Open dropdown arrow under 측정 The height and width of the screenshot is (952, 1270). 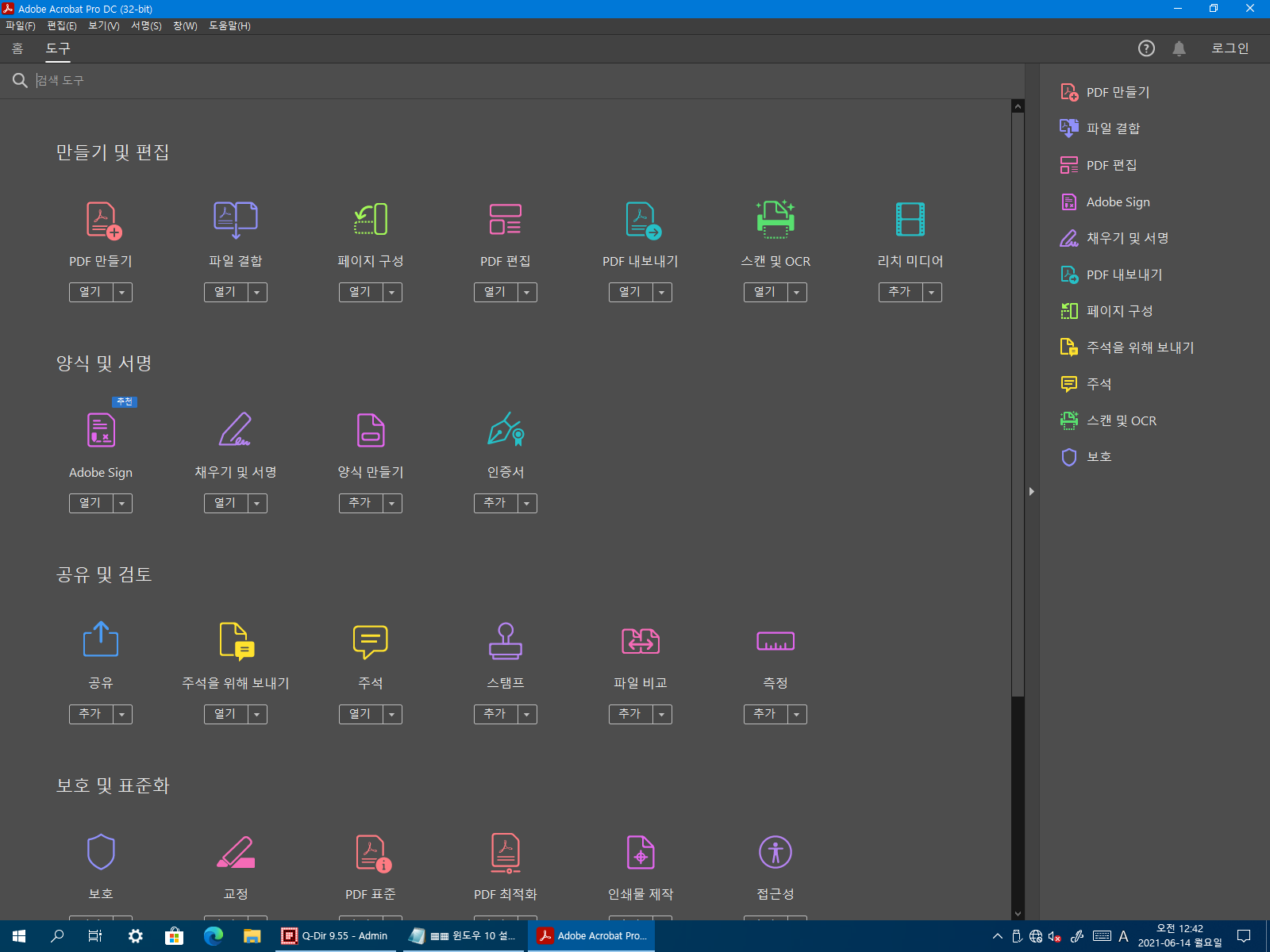pyautogui.click(x=796, y=714)
